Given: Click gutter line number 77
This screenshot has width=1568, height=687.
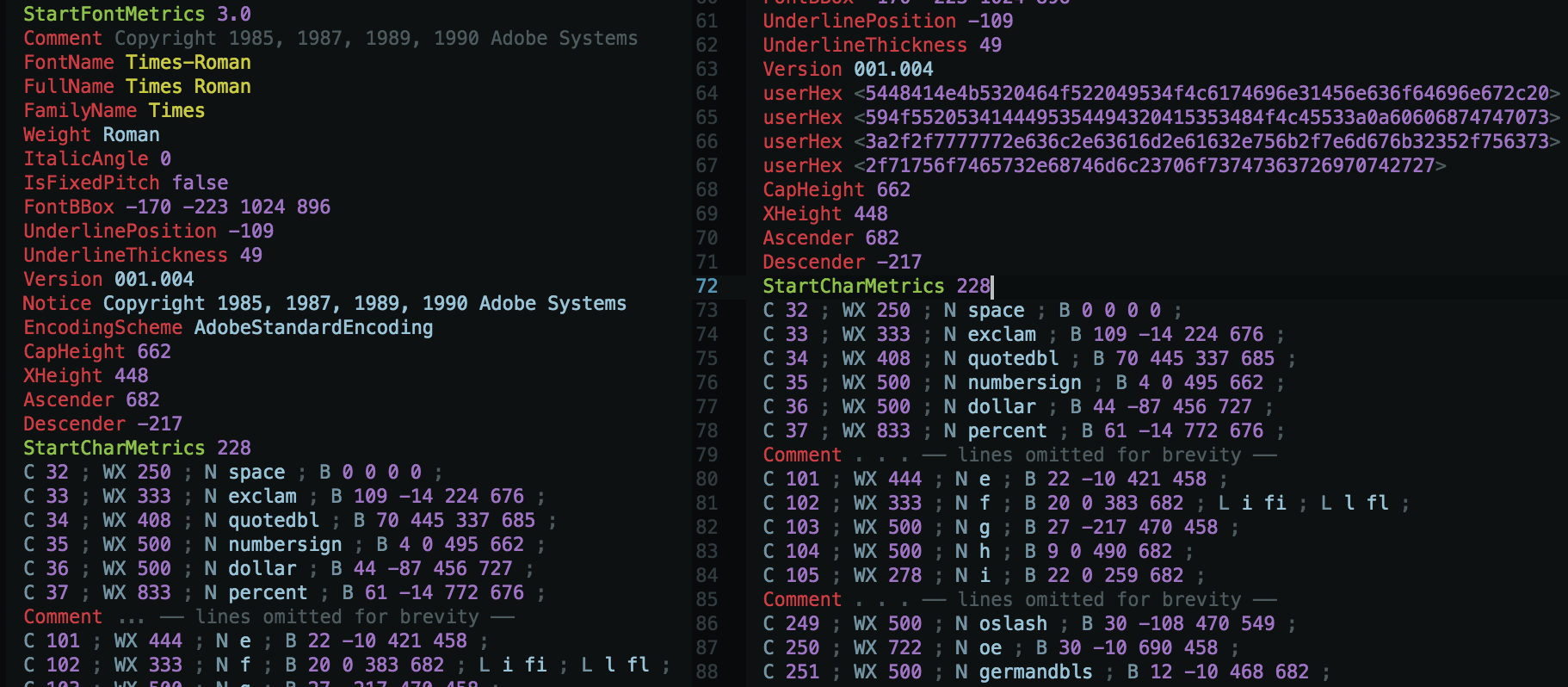Looking at the screenshot, I should 707,406.
